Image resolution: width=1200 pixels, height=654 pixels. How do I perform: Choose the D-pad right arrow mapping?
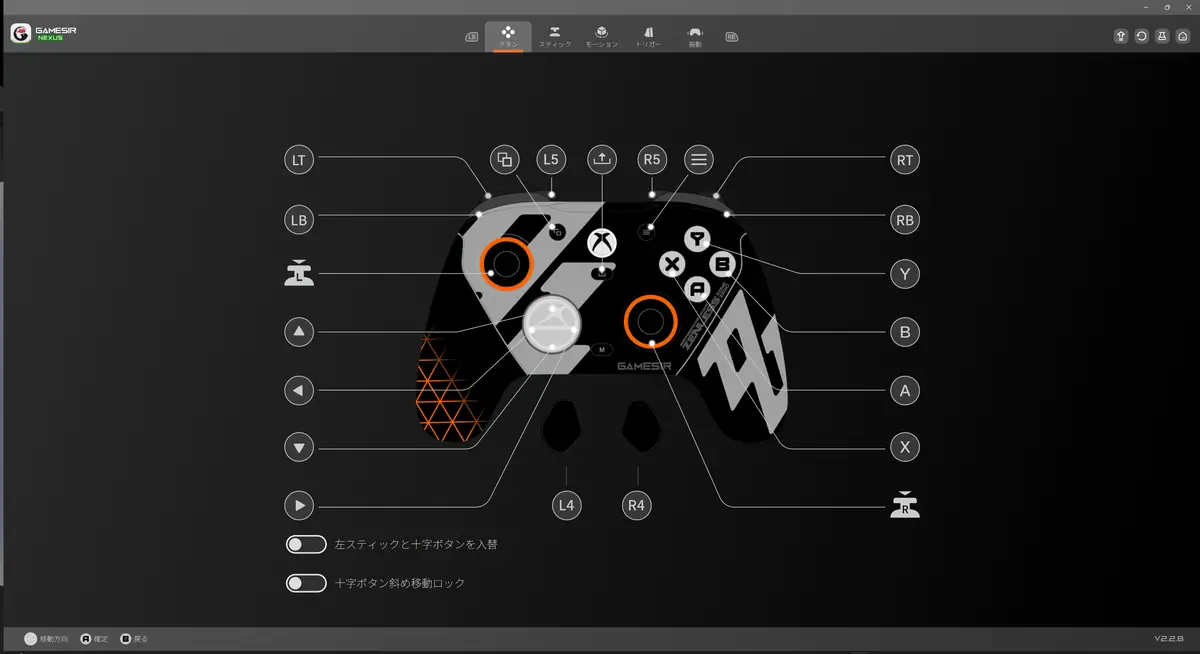[299, 506]
